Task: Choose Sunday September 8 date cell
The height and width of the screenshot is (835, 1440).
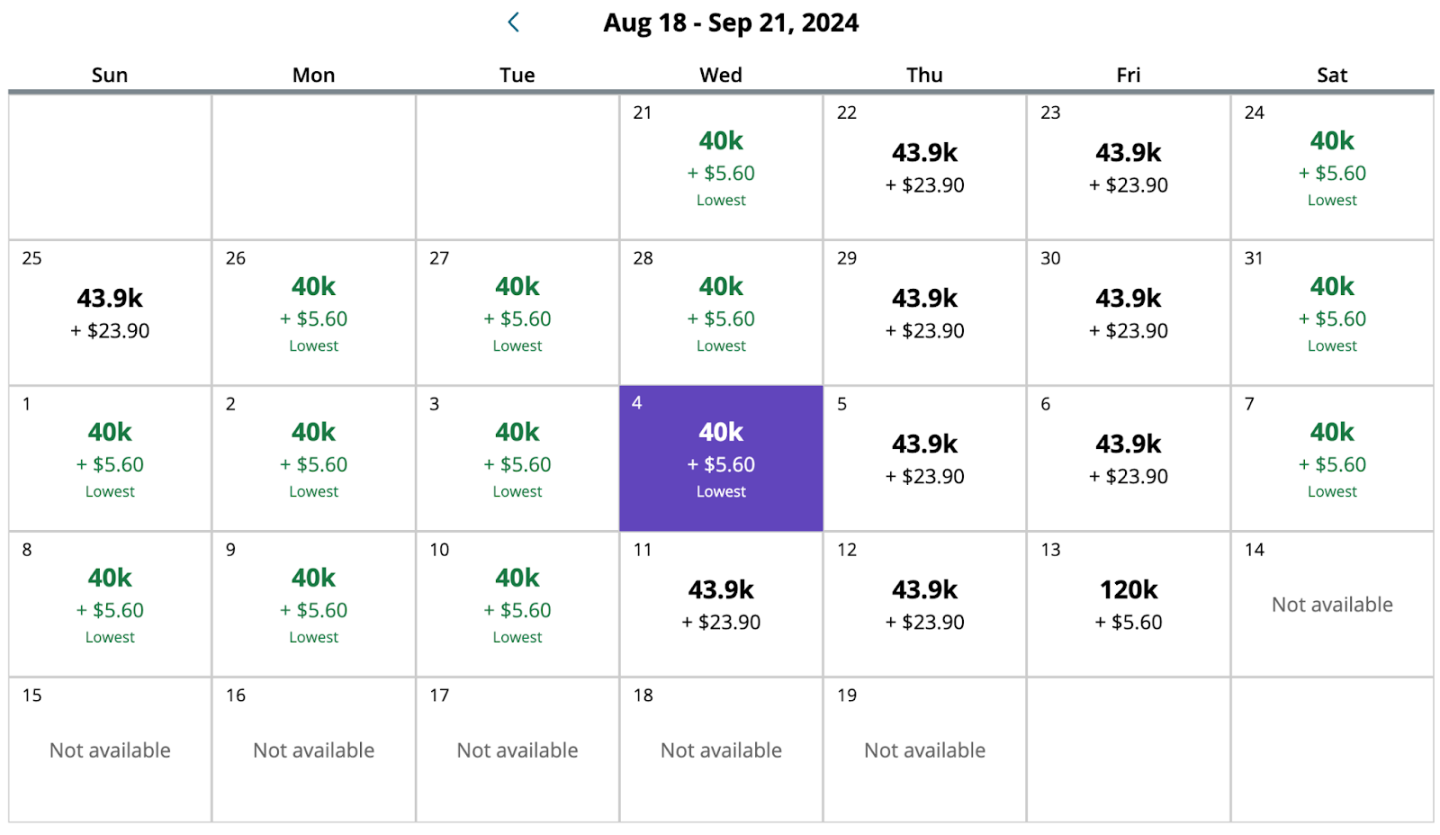Action: (x=110, y=604)
